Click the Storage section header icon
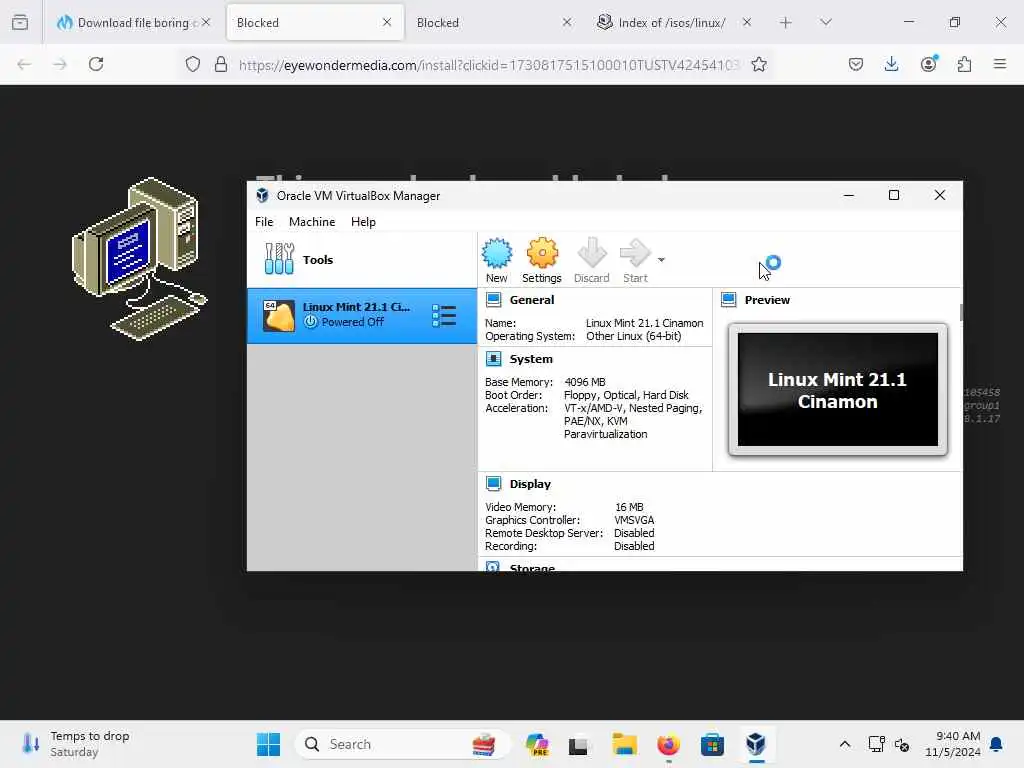 point(494,567)
